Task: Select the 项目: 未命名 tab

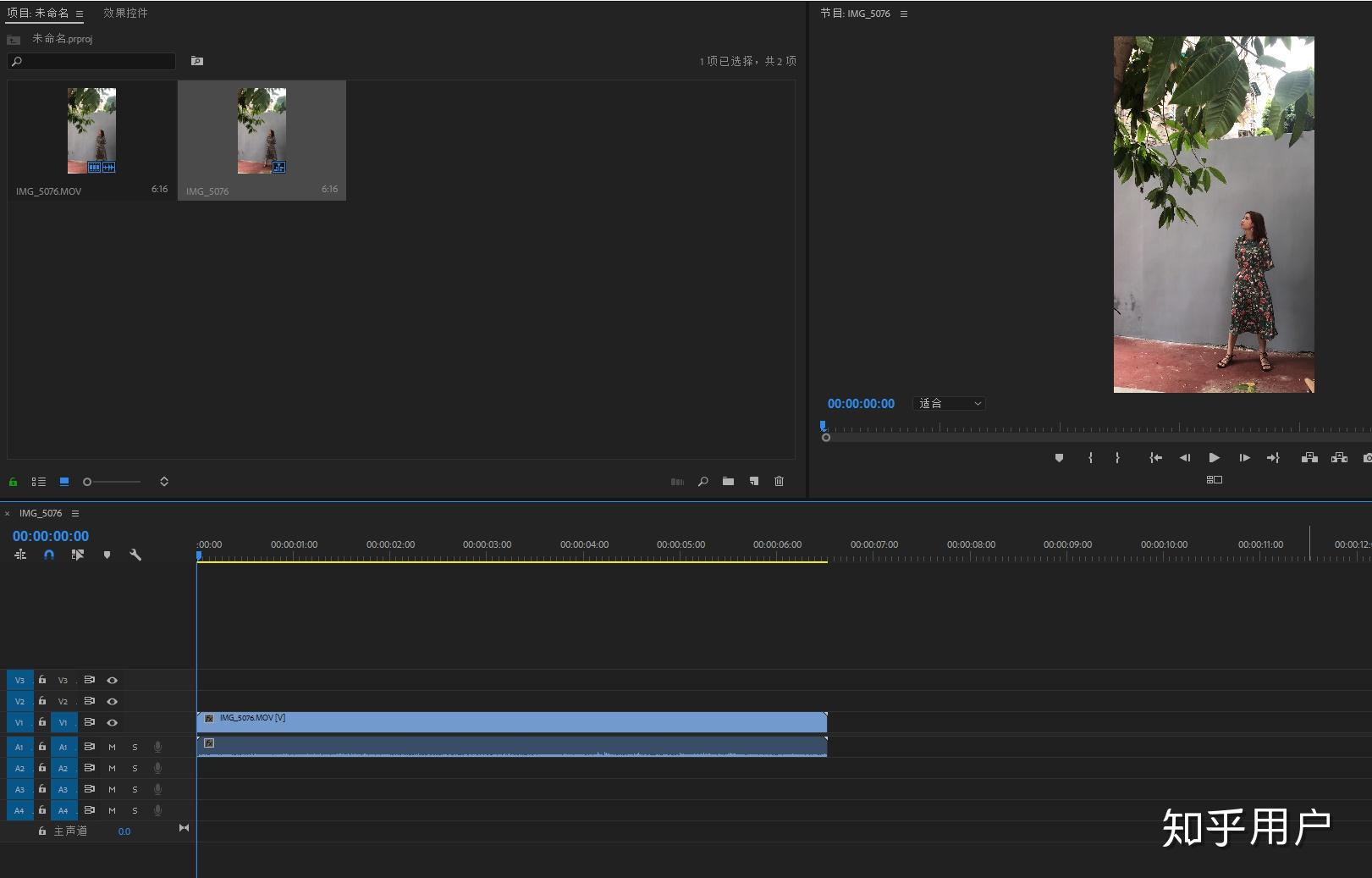Action: point(38,14)
